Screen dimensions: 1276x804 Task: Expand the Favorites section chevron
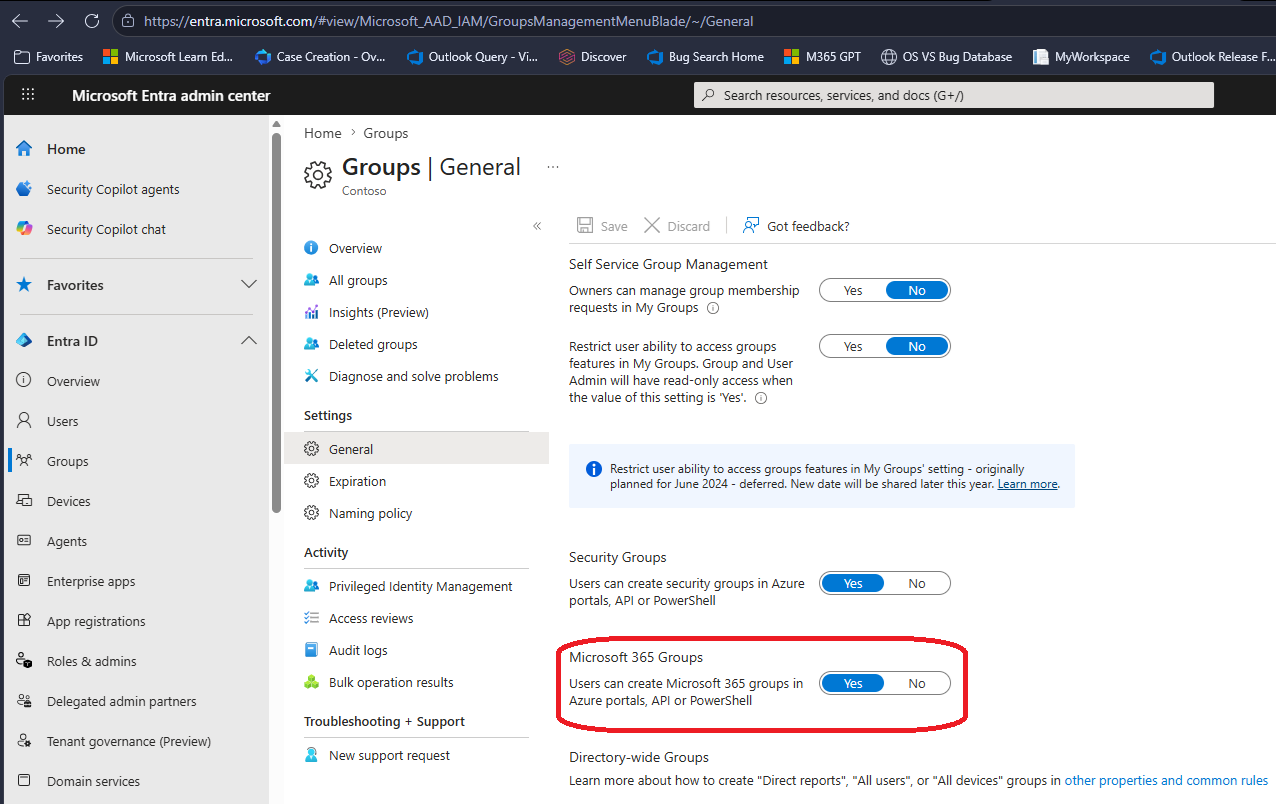(x=249, y=285)
